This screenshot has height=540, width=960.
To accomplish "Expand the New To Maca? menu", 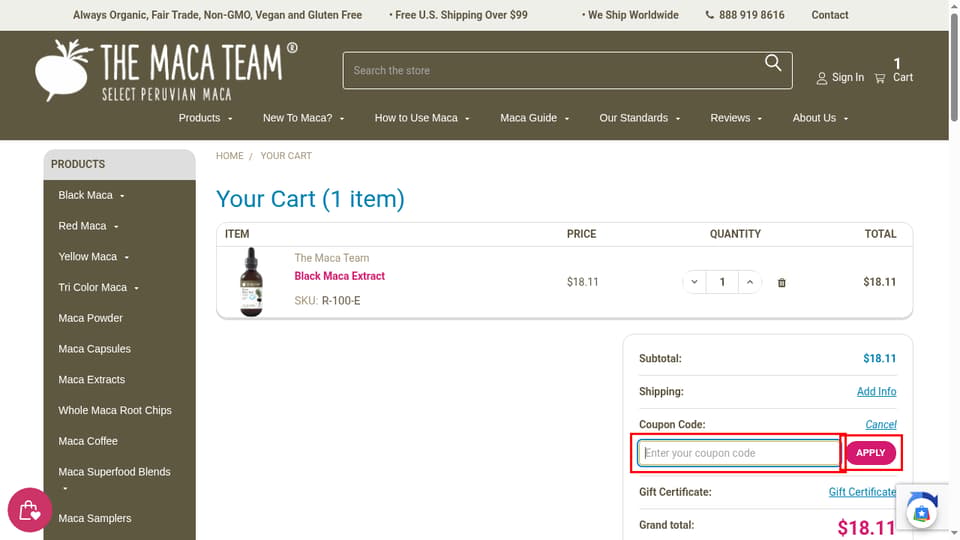I will (303, 118).
